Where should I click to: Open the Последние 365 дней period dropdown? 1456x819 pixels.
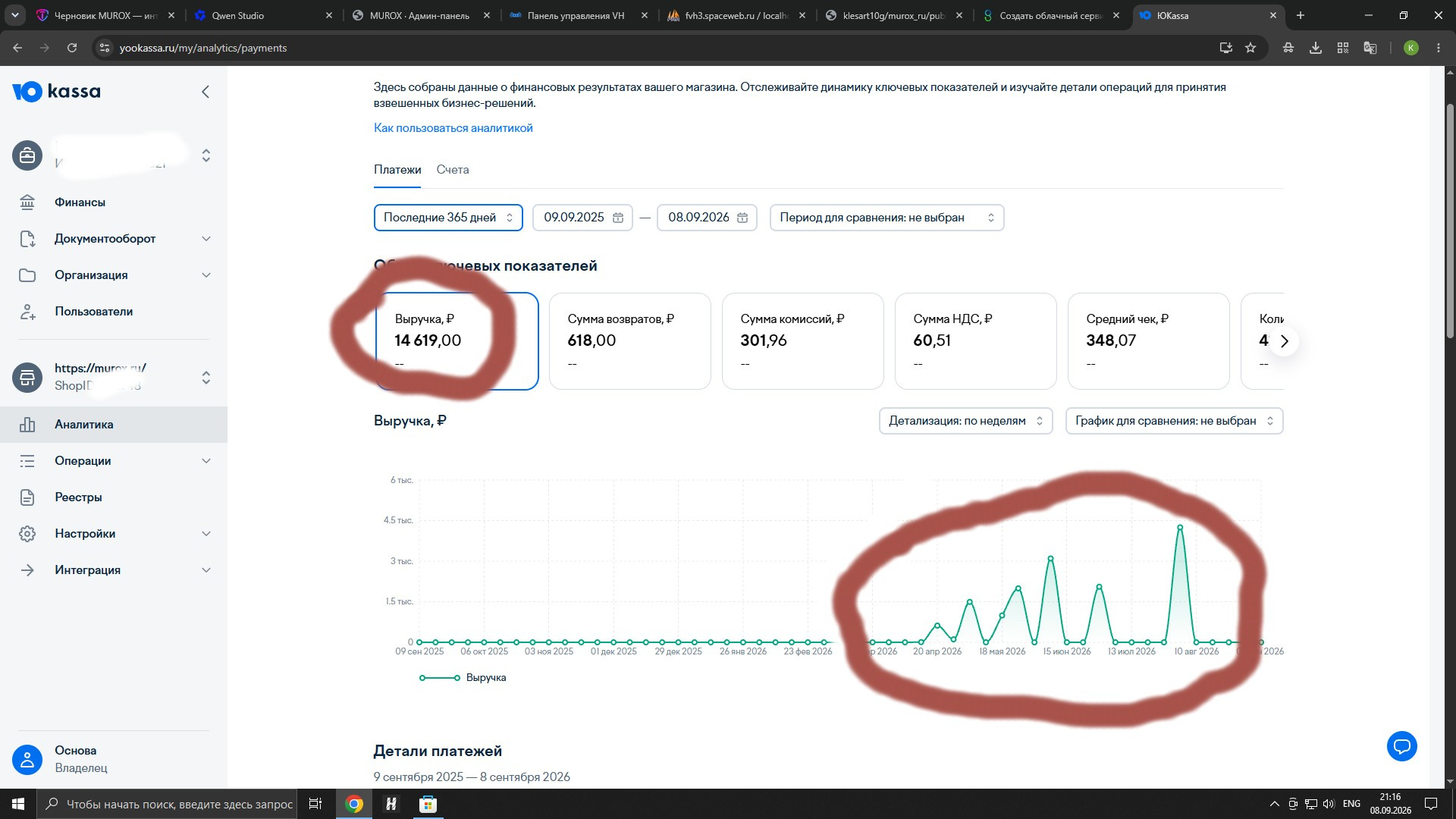(x=448, y=218)
